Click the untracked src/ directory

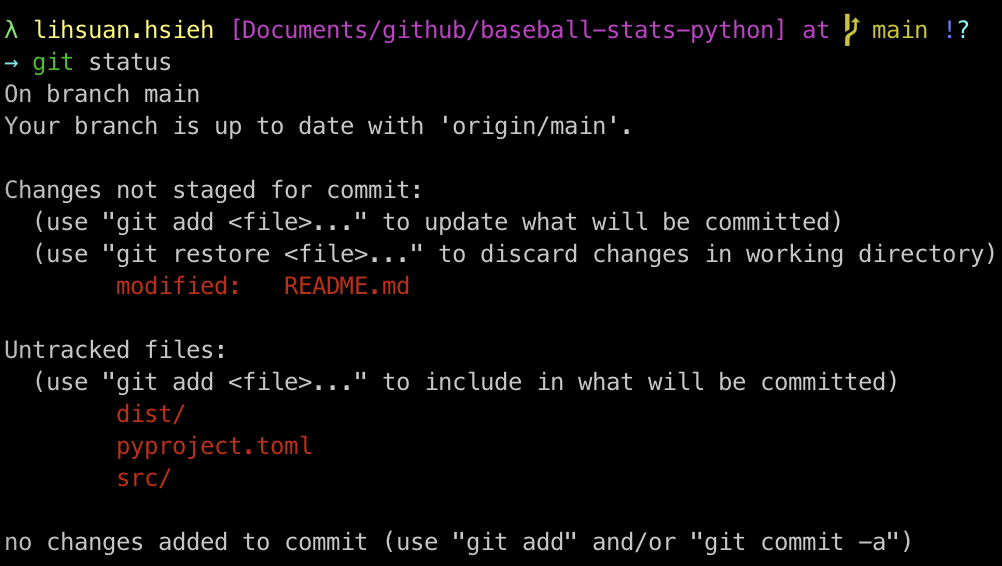[143, 478]
